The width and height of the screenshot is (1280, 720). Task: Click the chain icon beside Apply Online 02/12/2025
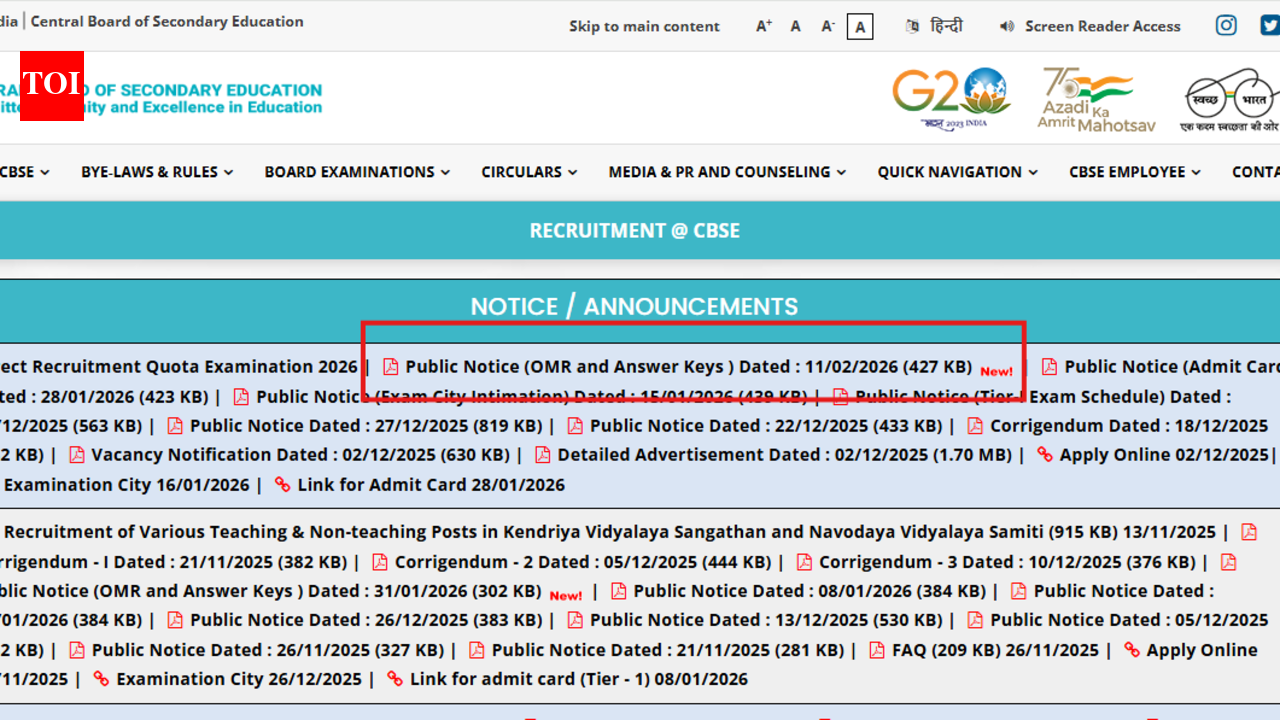1044,454
